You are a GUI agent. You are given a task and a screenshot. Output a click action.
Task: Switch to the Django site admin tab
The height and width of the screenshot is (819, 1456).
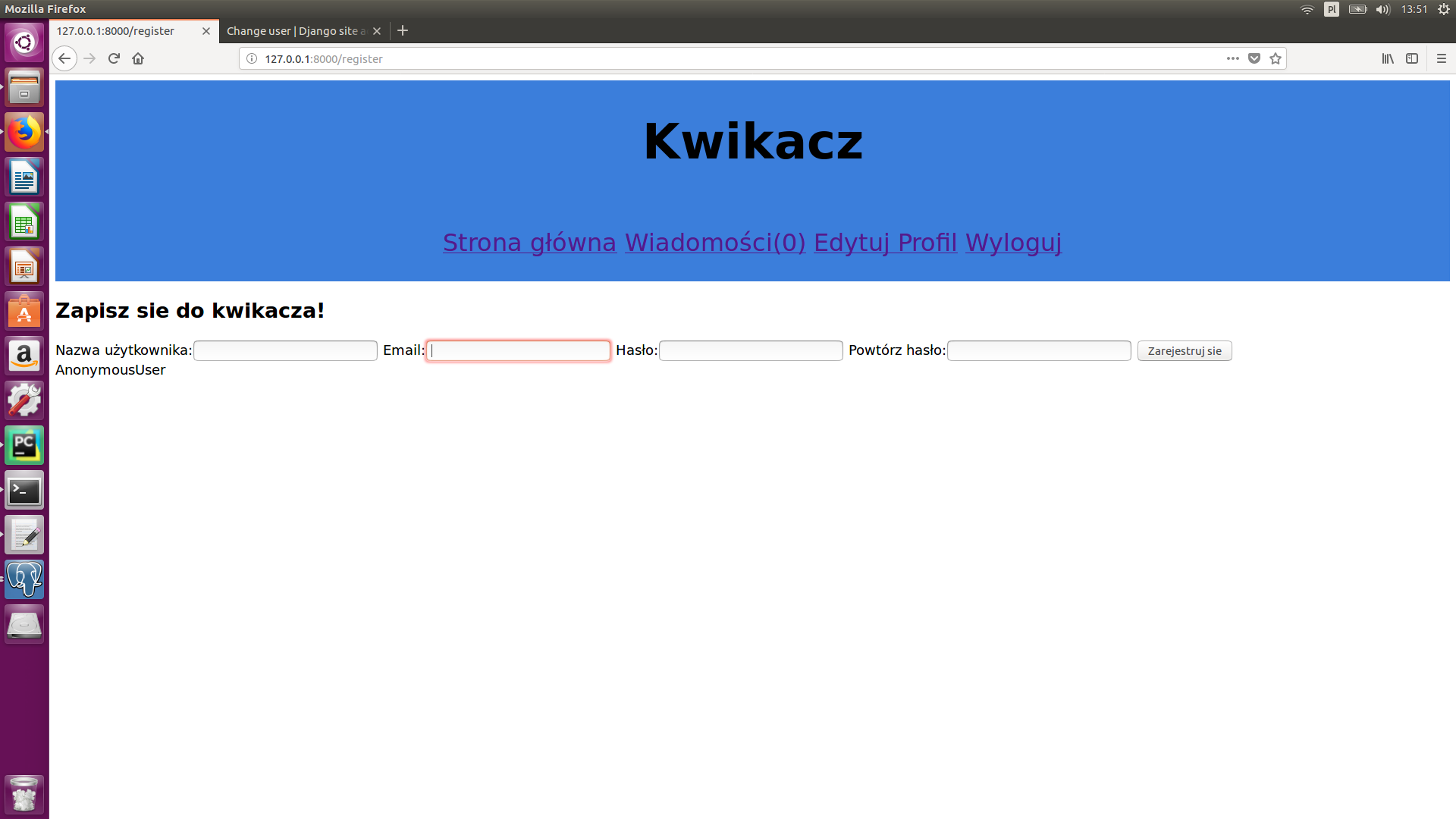coord(296,31)
